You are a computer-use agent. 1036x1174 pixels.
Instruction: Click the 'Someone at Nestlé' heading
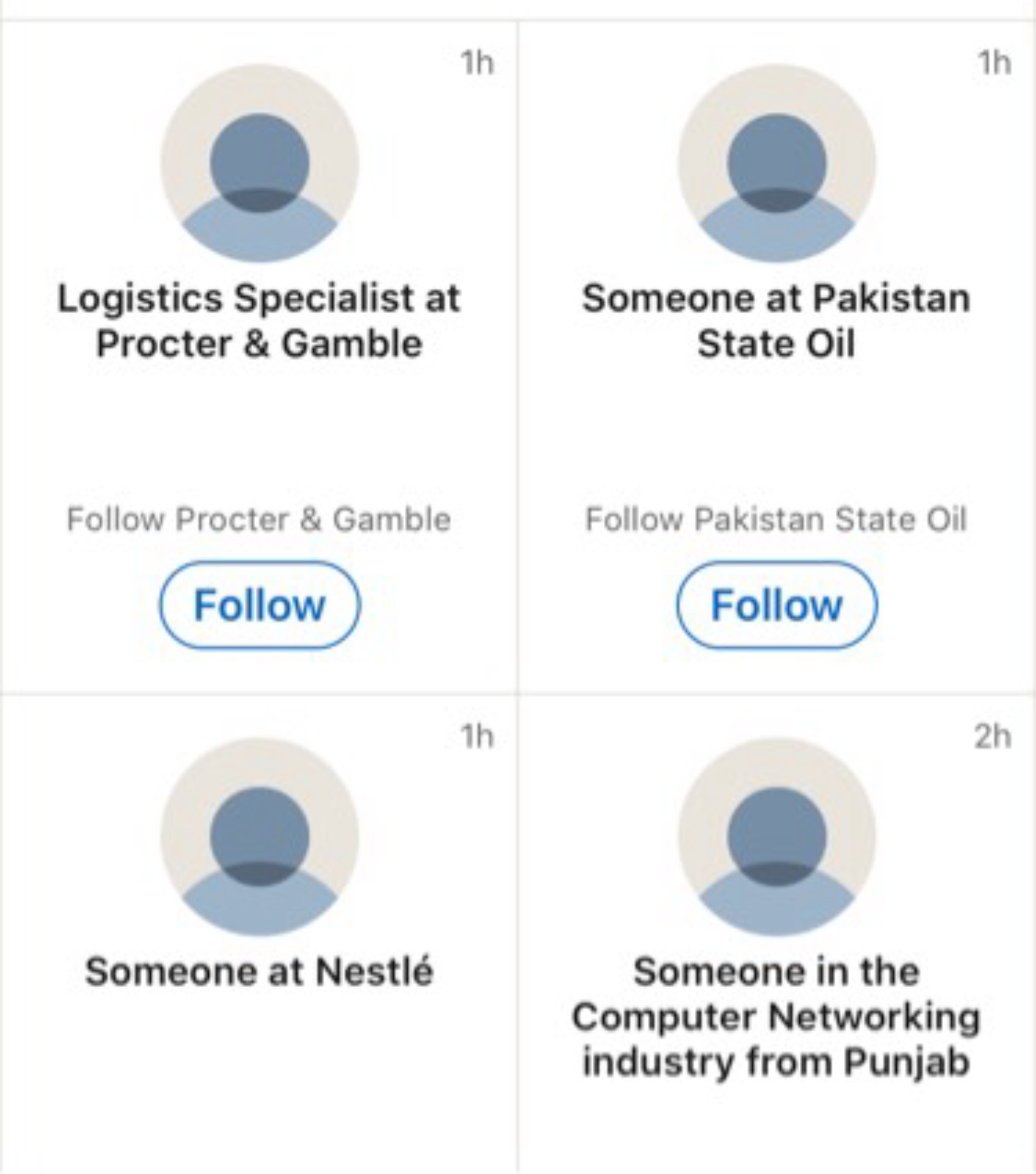(260, 971)
